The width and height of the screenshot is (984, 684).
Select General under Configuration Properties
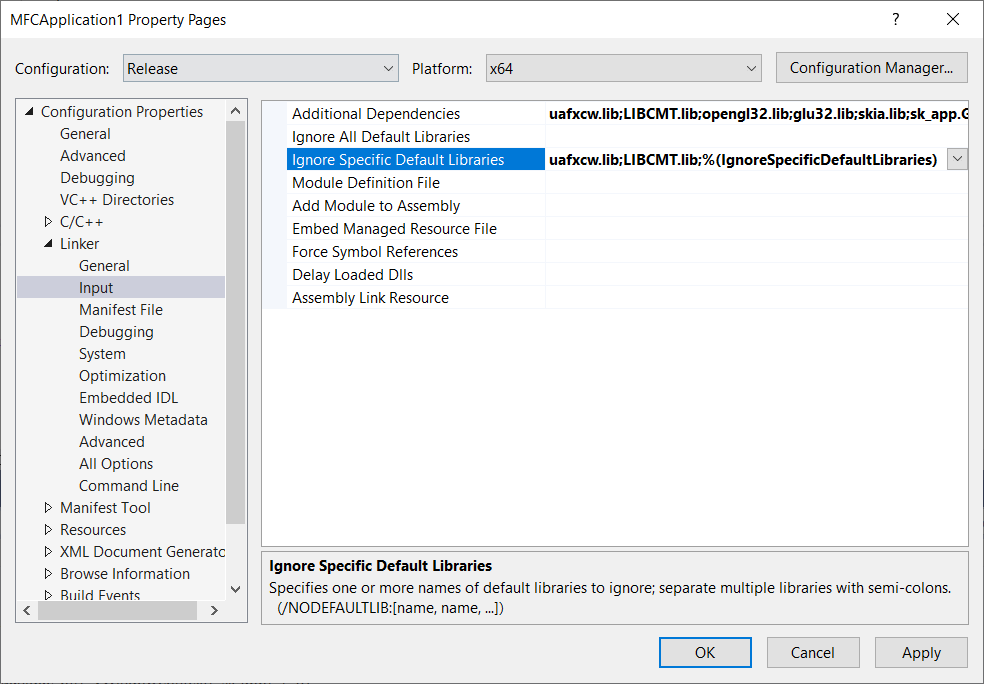tap(85, 134)
